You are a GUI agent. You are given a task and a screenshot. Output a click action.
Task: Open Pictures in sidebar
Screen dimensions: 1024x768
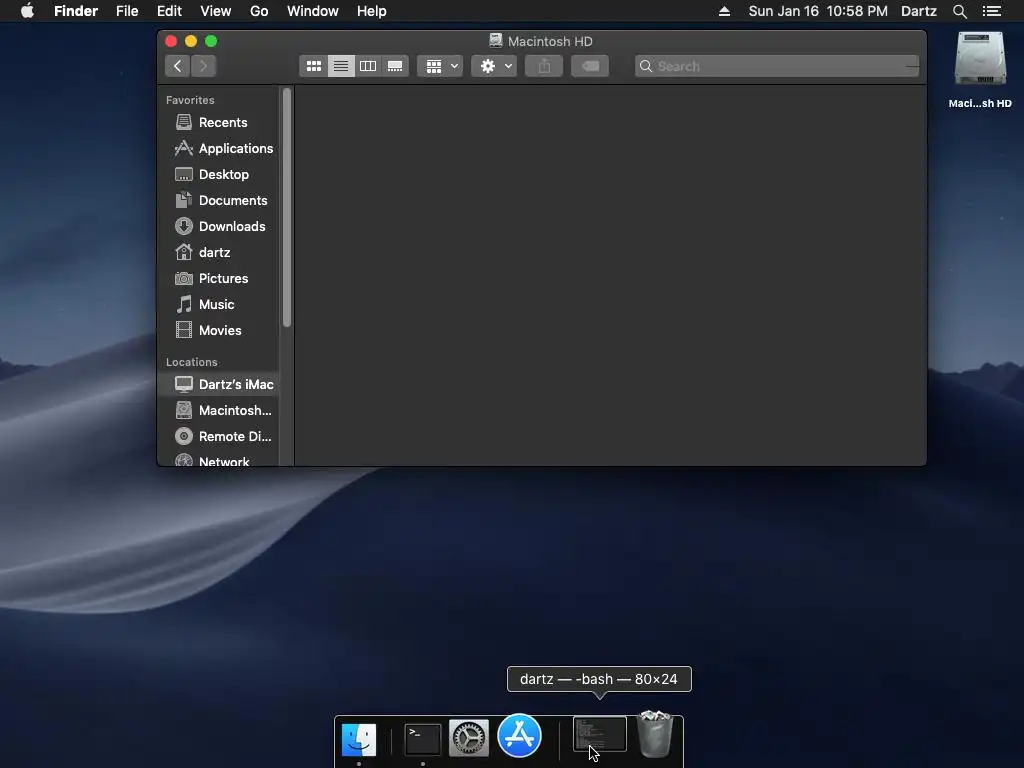(218, 278)
